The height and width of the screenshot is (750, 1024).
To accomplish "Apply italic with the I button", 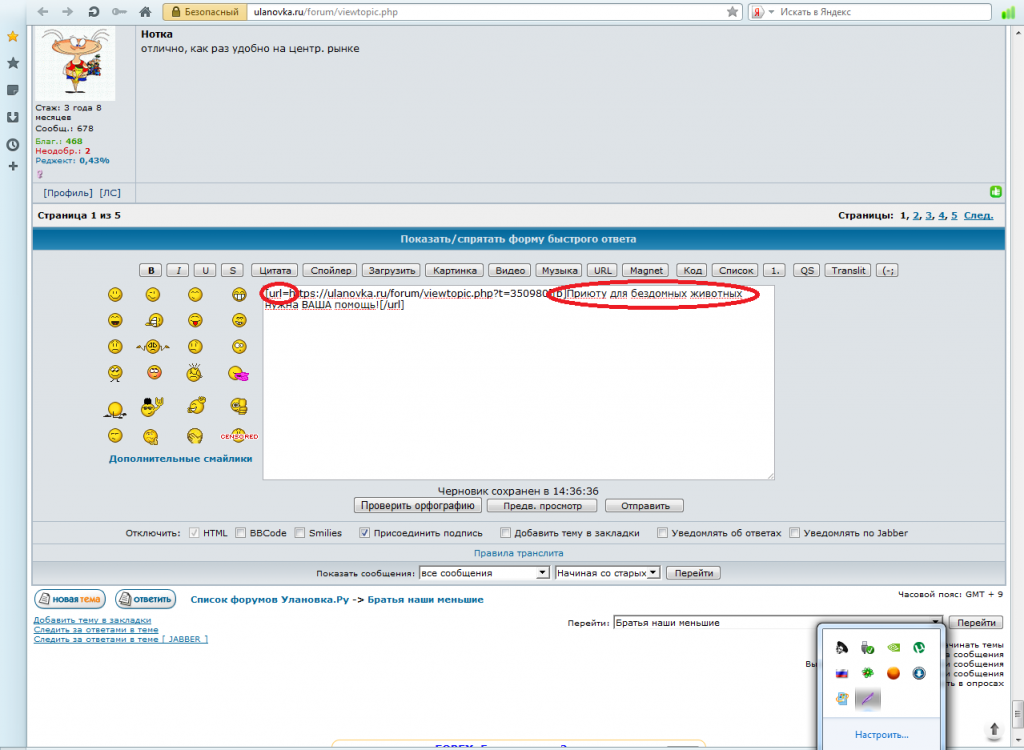I will (178, 270).
